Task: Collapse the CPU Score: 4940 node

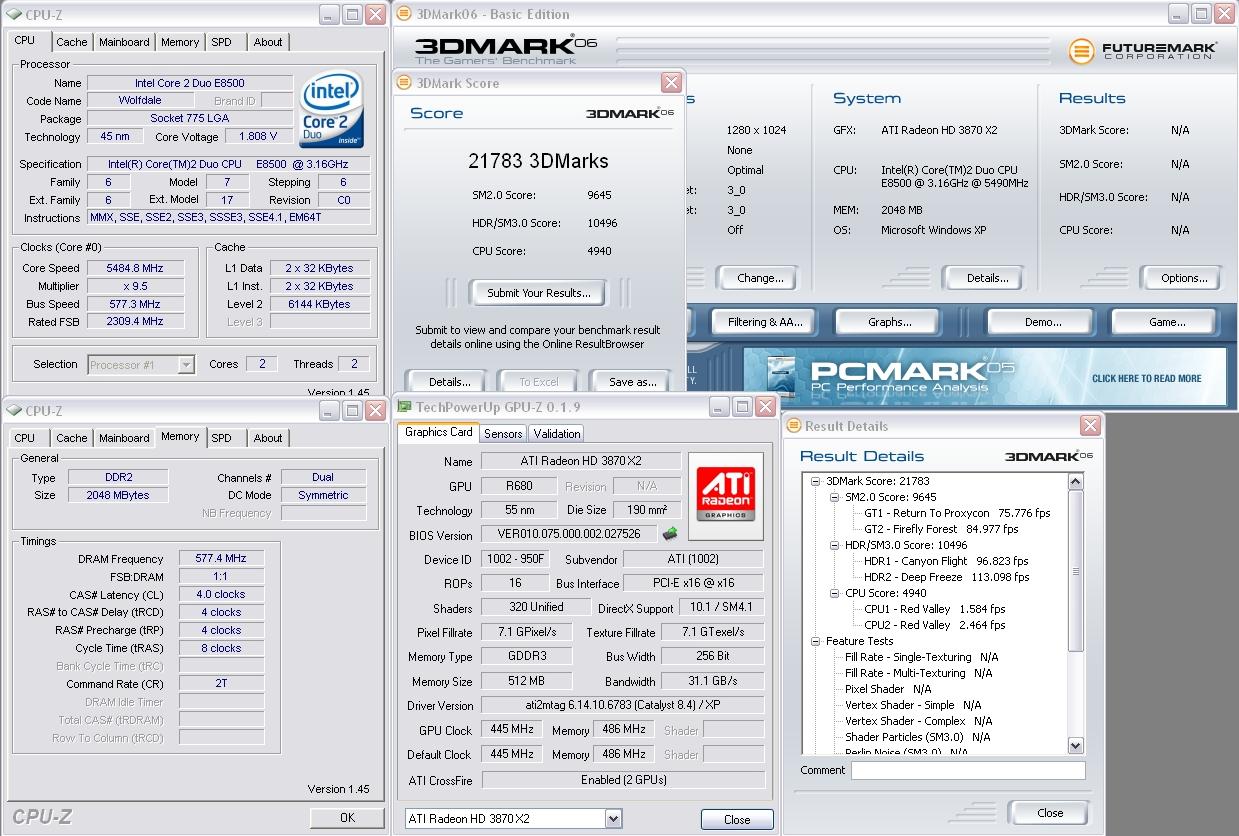Action: pos(835,593)
